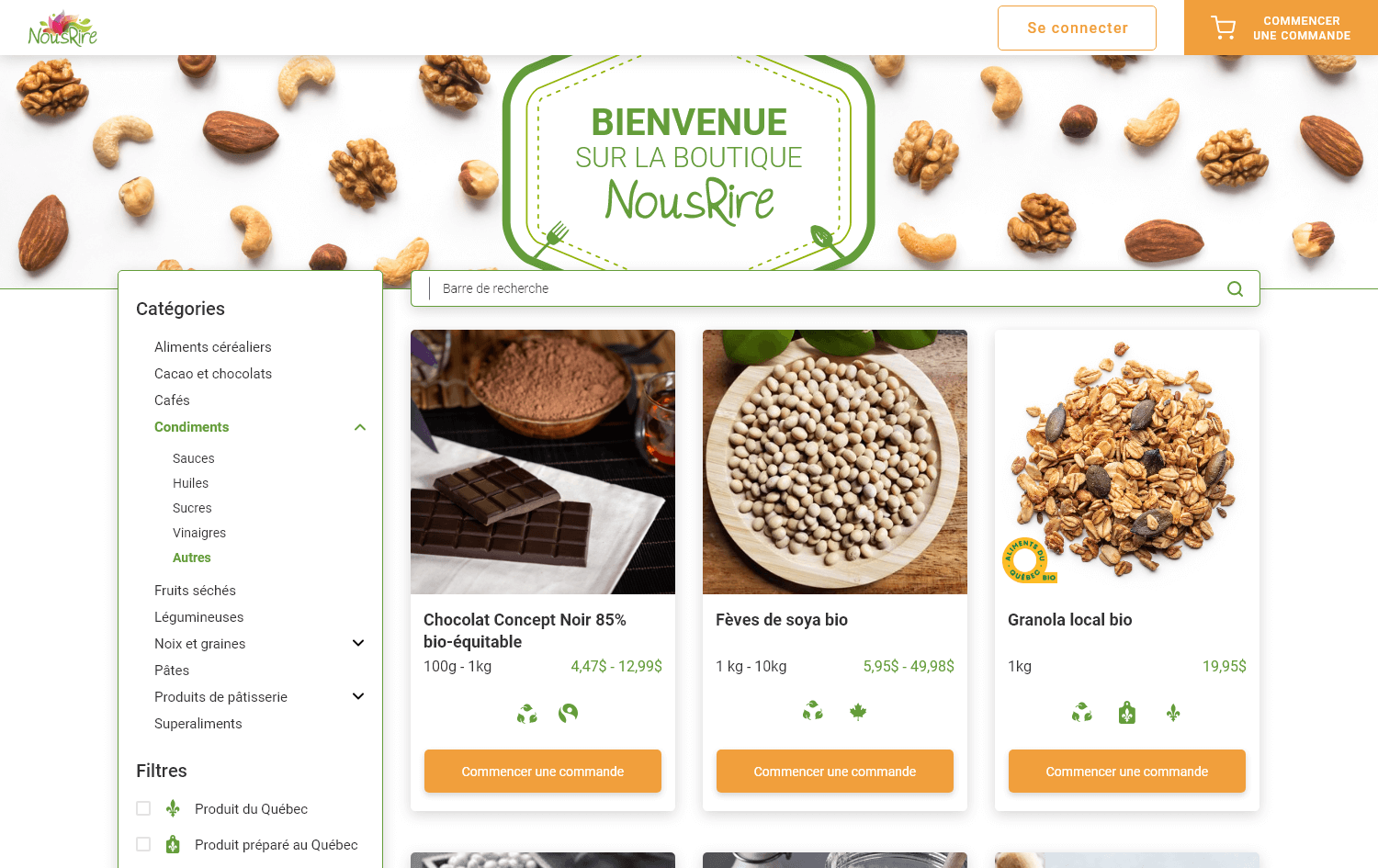
Task: Click the prepared-in-Québec tag icon under Granola
Action: click(x=1127, y=713)
